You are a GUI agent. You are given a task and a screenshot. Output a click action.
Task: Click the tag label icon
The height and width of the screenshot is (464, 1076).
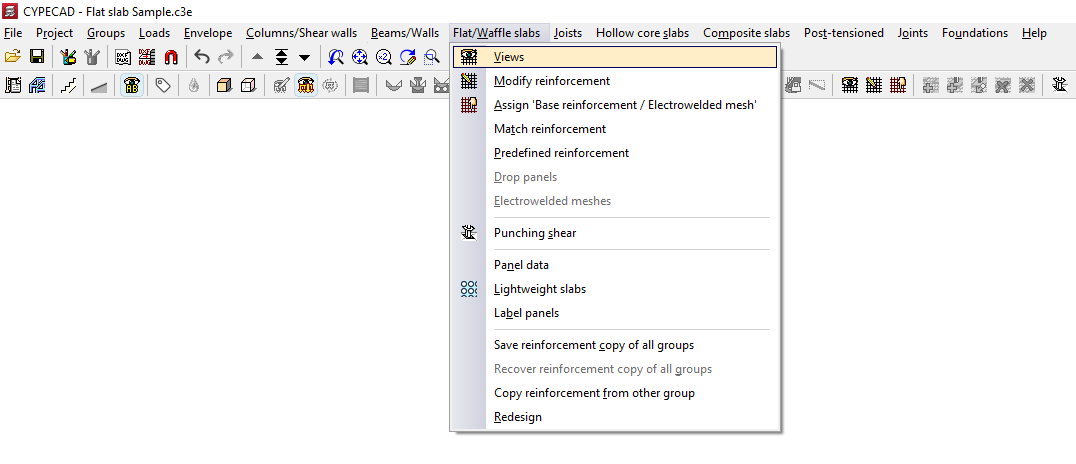click(163, 86)
